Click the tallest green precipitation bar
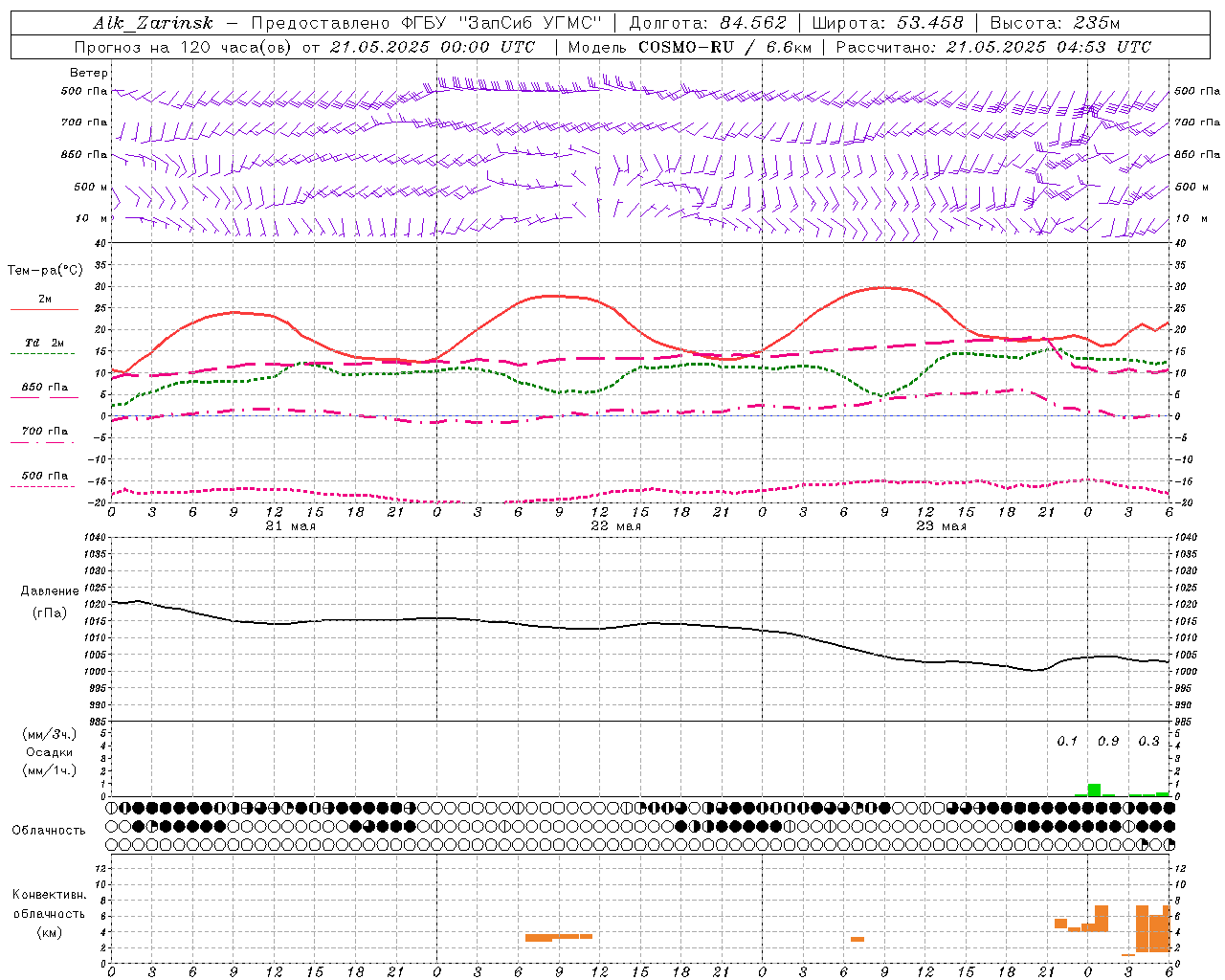 point(1094,790)
